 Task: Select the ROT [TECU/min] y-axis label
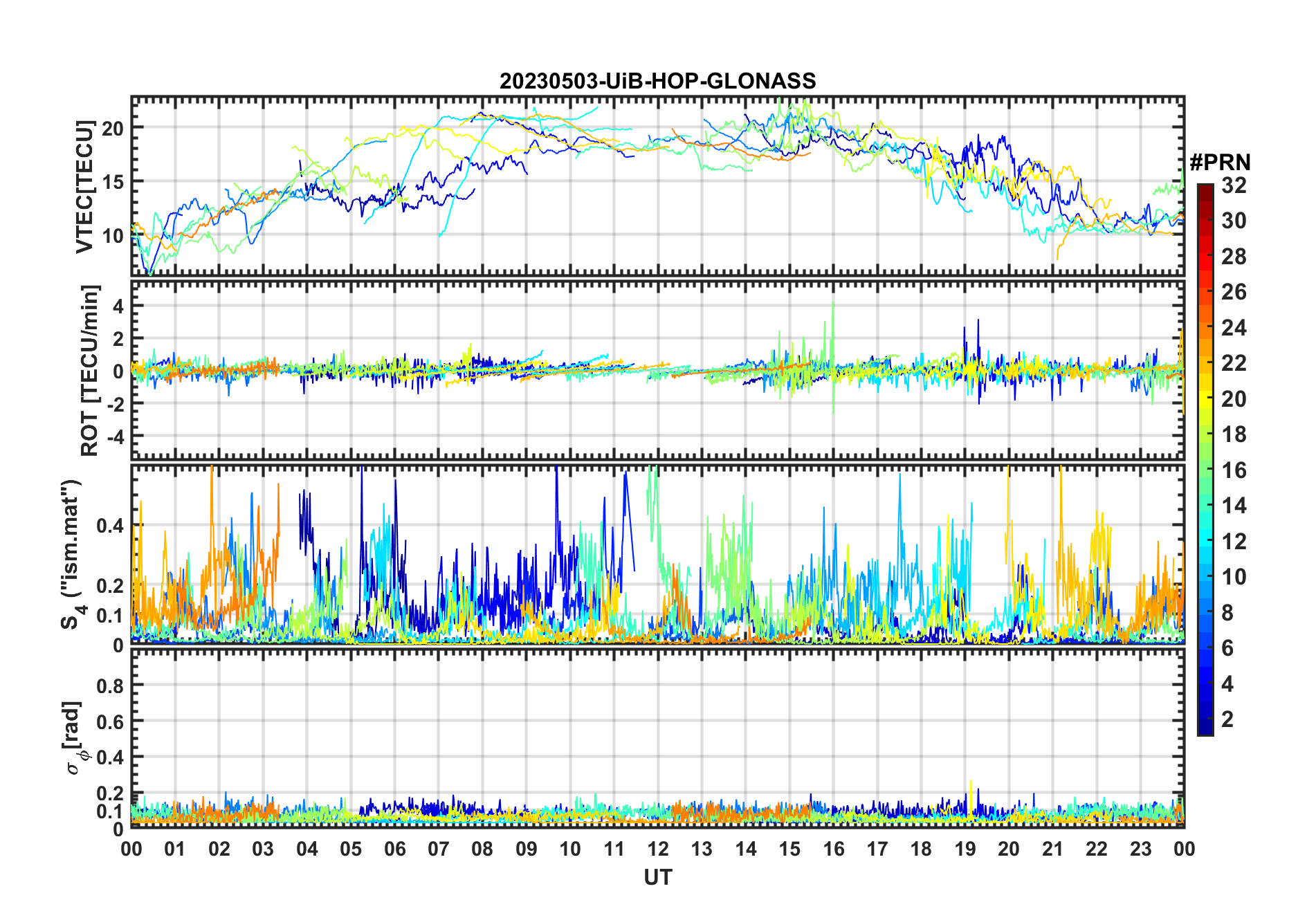coord(89,370)
